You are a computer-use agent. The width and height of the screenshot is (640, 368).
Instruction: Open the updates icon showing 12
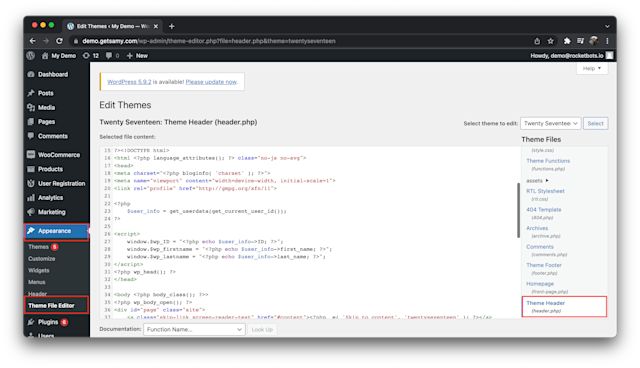(x=91, y=55)
